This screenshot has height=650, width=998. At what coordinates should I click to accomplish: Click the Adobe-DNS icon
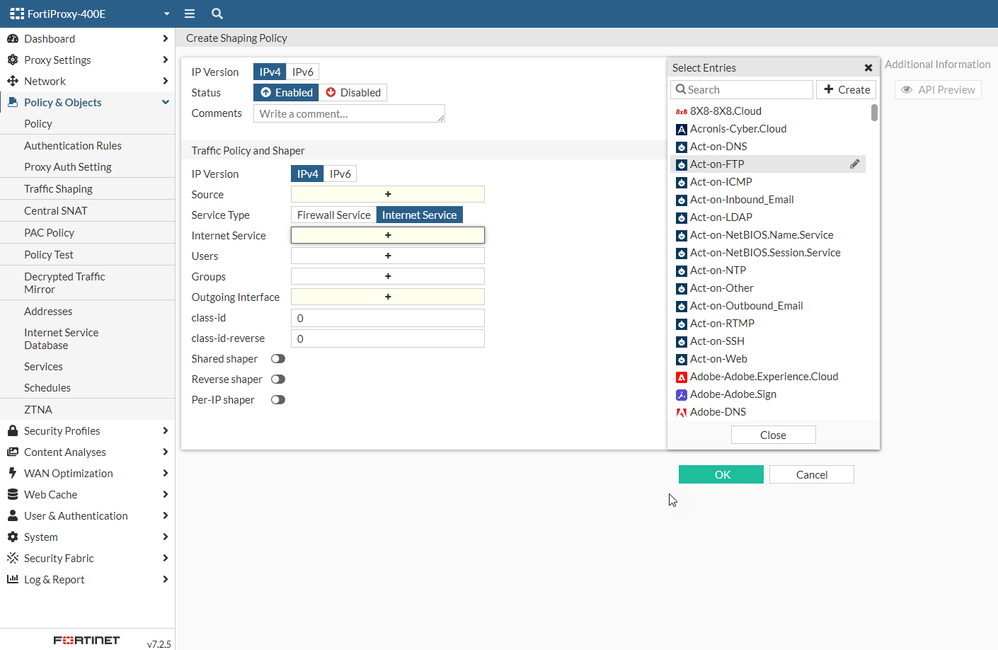click(x=681, y=413)
